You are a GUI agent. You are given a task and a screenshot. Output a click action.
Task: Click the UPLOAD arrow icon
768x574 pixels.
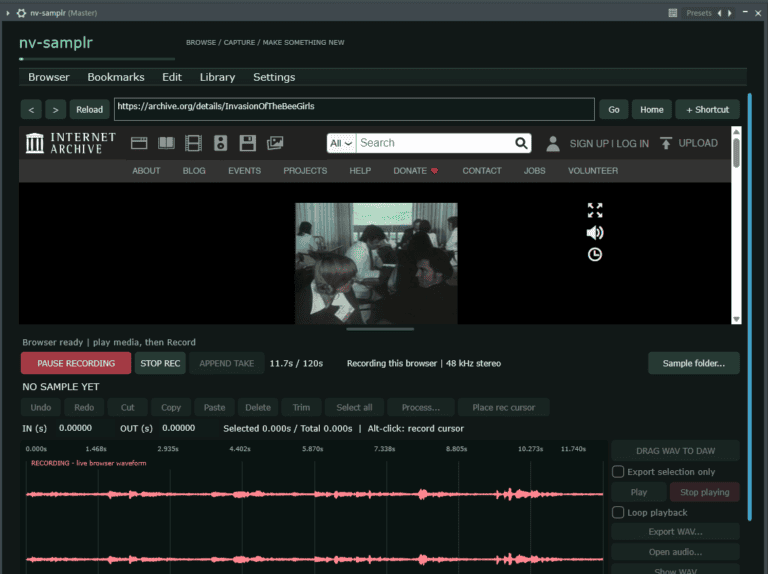pyautogui.click(x=666, y=143)
